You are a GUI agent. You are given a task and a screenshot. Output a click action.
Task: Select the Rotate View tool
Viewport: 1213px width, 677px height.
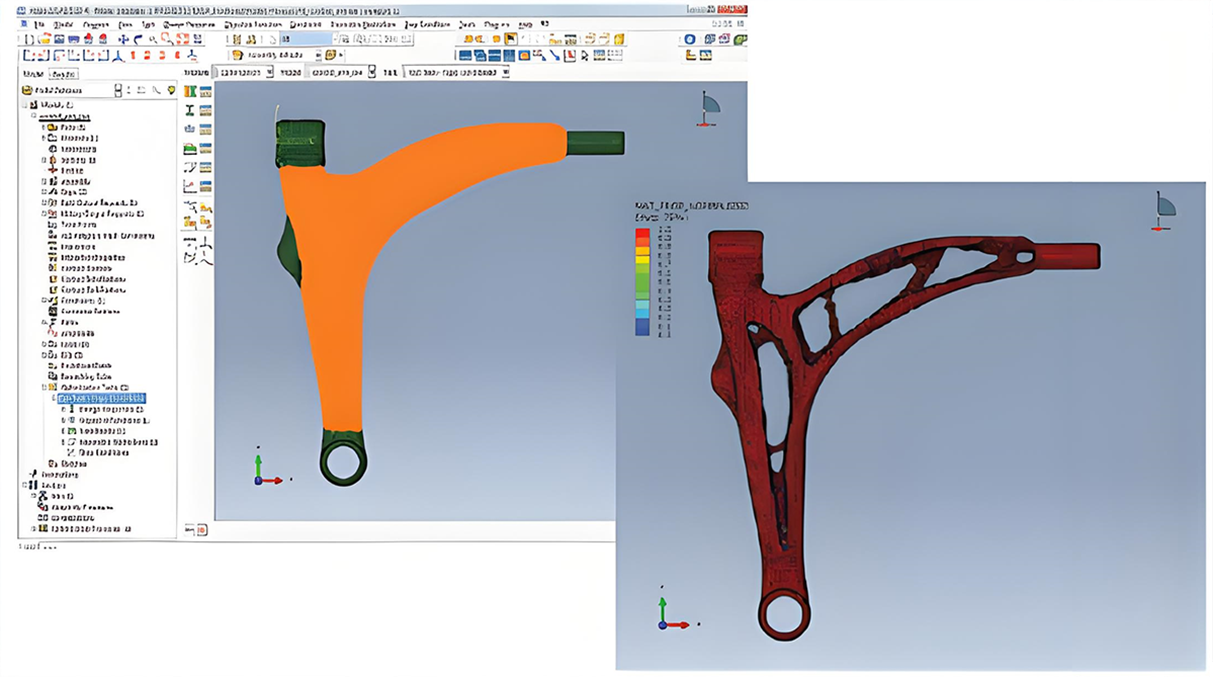coord(138,40)
